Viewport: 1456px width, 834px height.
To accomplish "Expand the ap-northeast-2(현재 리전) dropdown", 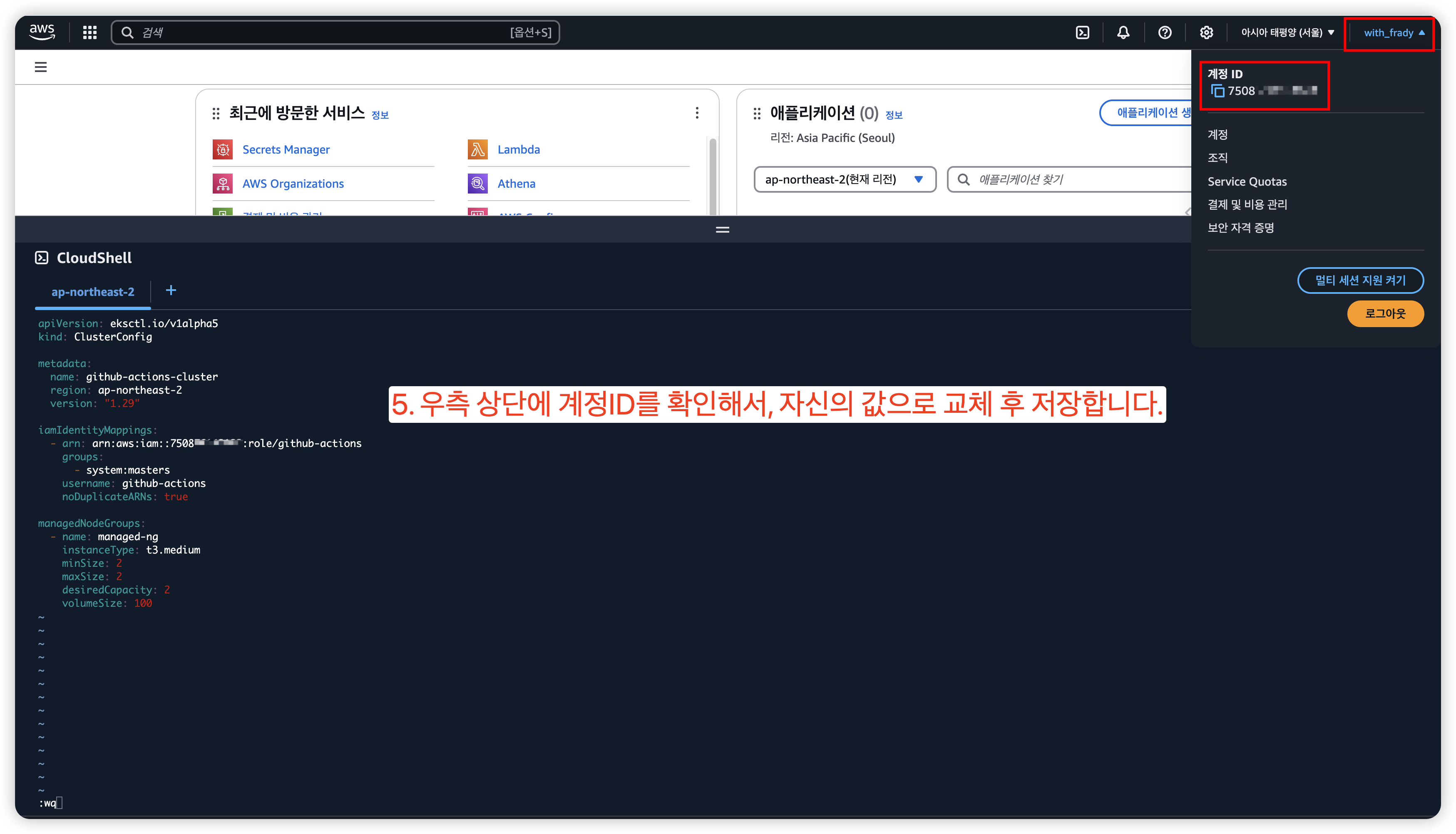I will [x=844, y=180].
